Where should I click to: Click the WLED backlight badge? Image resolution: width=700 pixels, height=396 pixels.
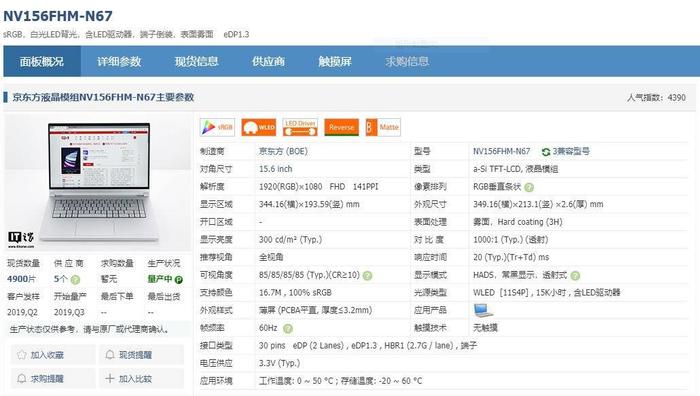pos(259,127)
